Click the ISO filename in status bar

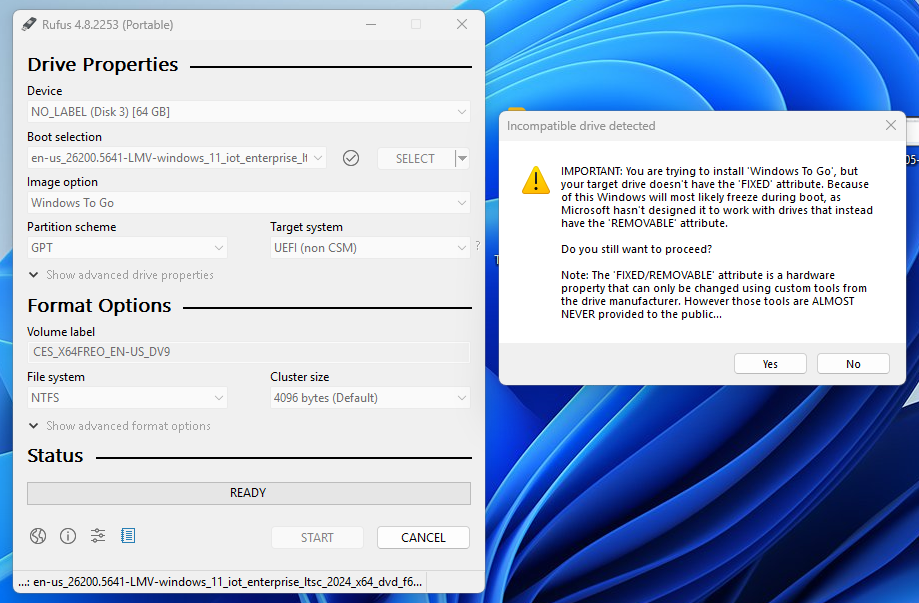[220, 582]
